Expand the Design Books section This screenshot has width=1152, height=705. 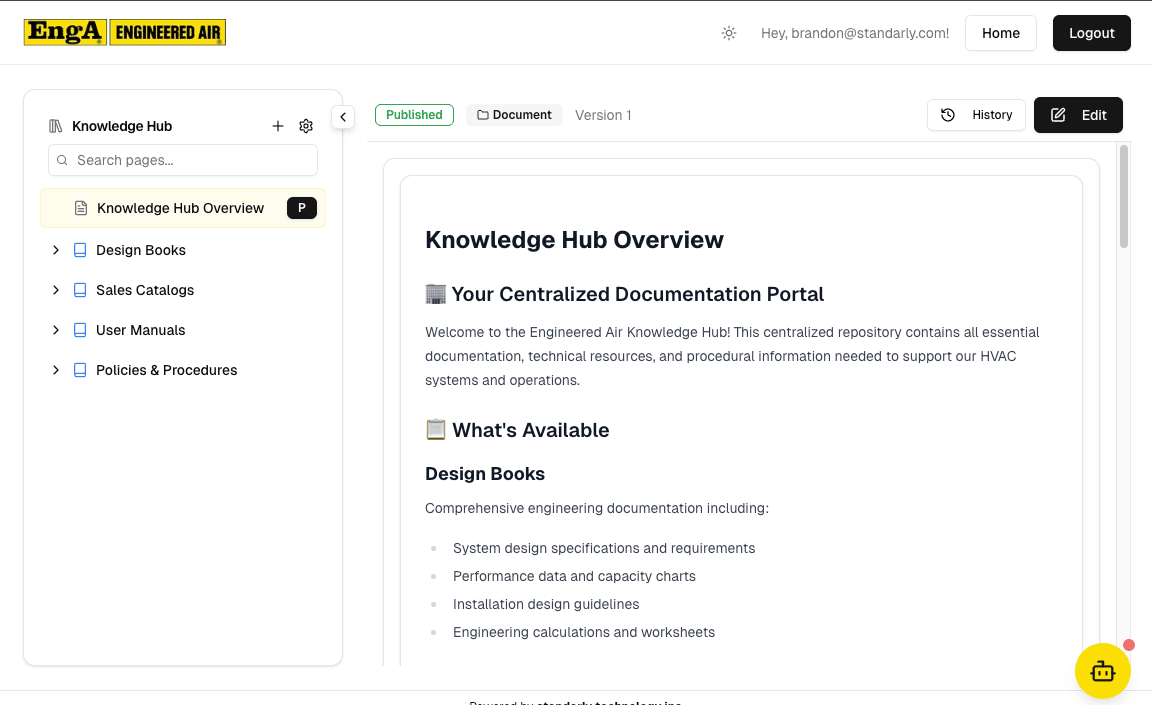(x=56, y=250)
